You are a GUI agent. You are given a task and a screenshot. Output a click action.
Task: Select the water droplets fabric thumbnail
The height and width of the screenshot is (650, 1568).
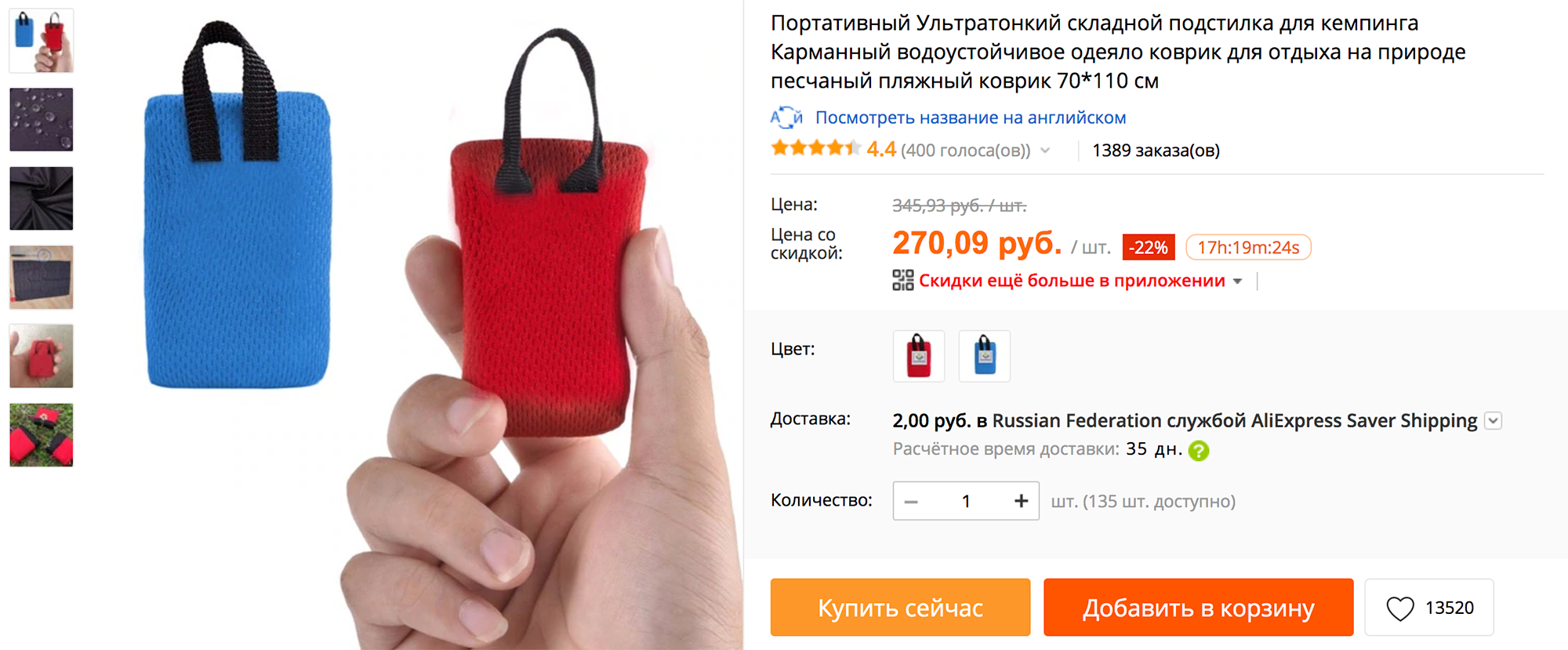42,119
